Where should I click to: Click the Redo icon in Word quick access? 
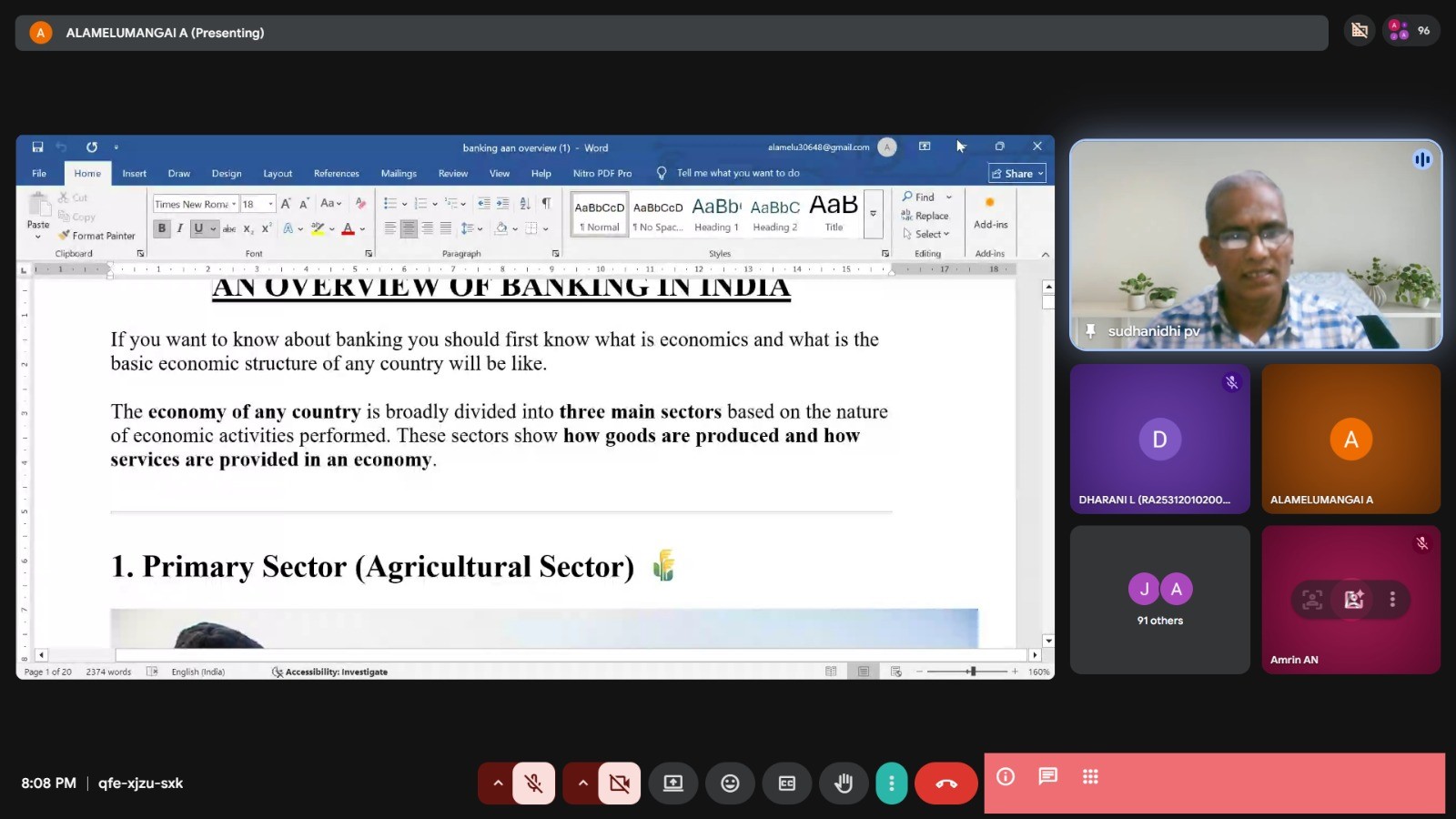pos(92,147)
